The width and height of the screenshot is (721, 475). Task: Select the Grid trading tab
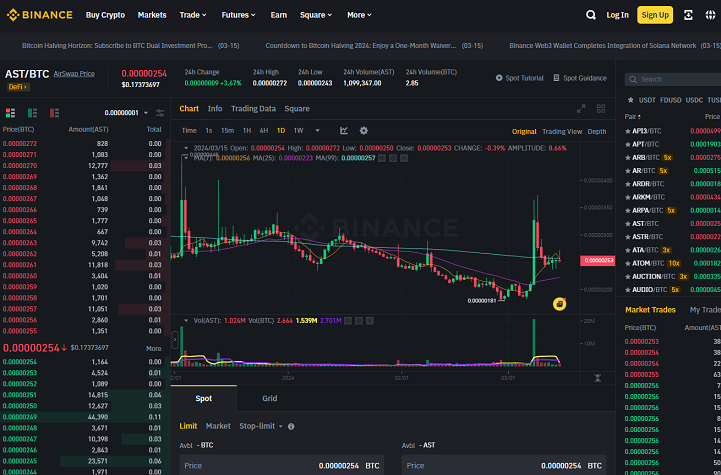pos(269,398)
